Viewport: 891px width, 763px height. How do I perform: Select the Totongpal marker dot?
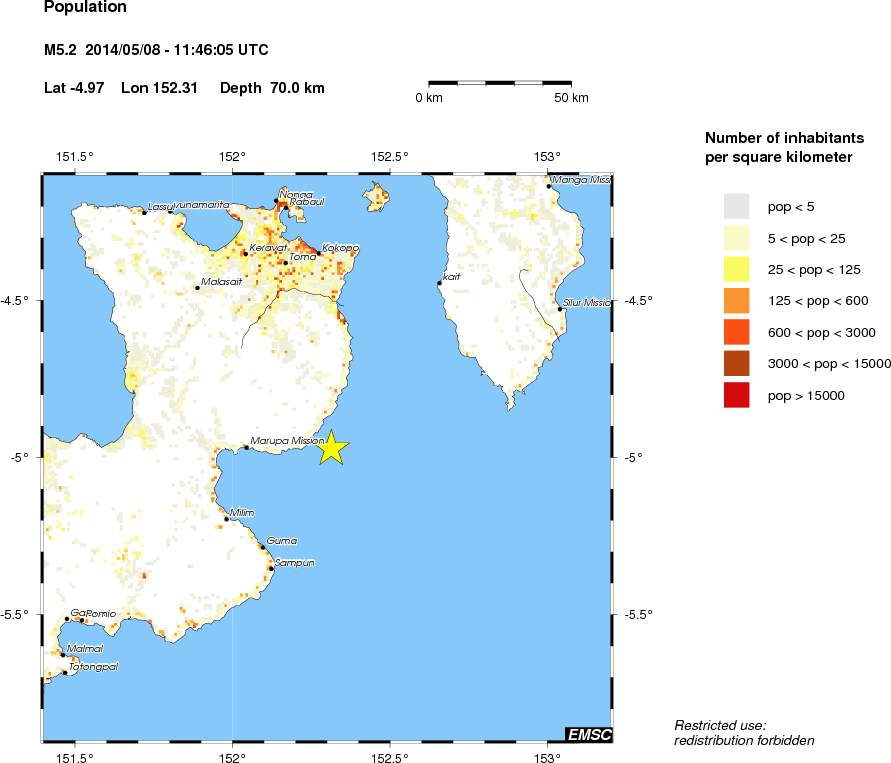click(x=64, y=672)
